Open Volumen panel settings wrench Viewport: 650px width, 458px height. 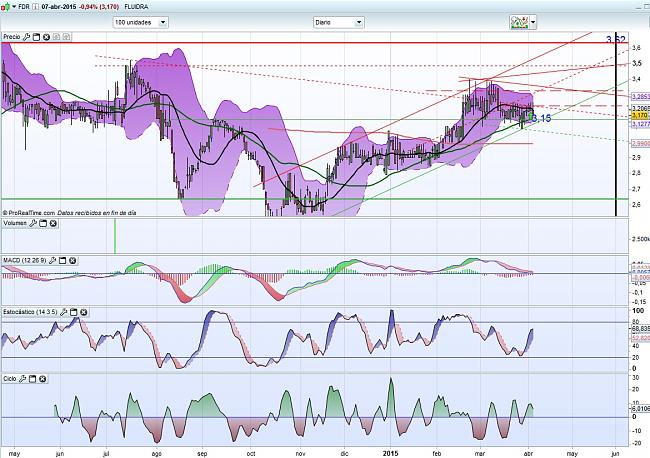tap(33, 223)
